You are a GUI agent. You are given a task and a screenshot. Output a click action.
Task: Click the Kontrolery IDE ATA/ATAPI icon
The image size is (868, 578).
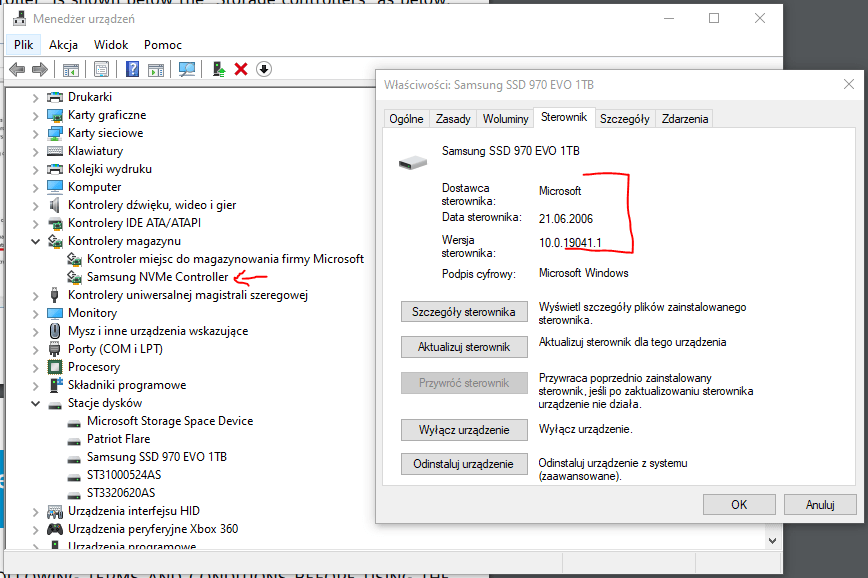55,223
